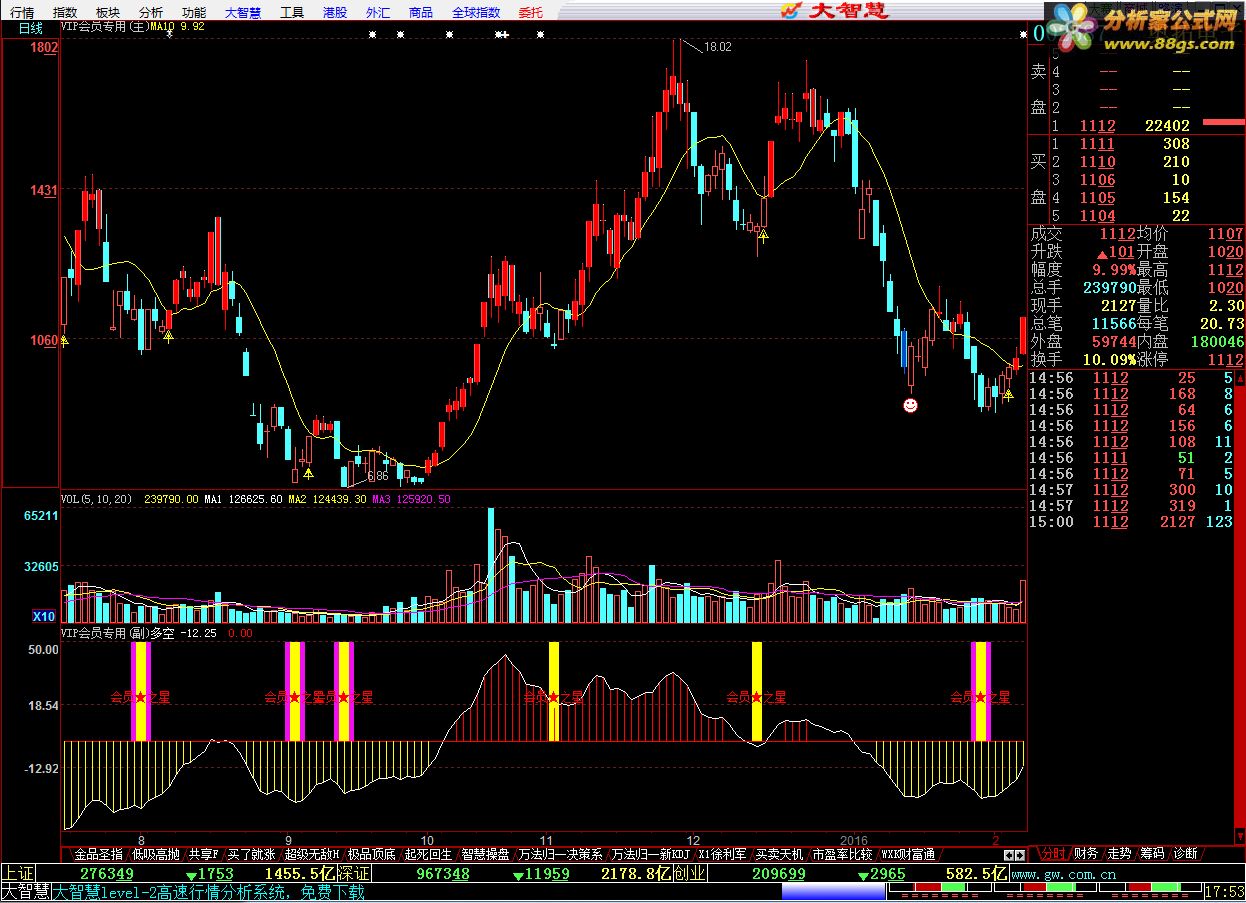Open the 大智慧 menu
This screenshot has height=903, width=1246.
coord(243,12)
